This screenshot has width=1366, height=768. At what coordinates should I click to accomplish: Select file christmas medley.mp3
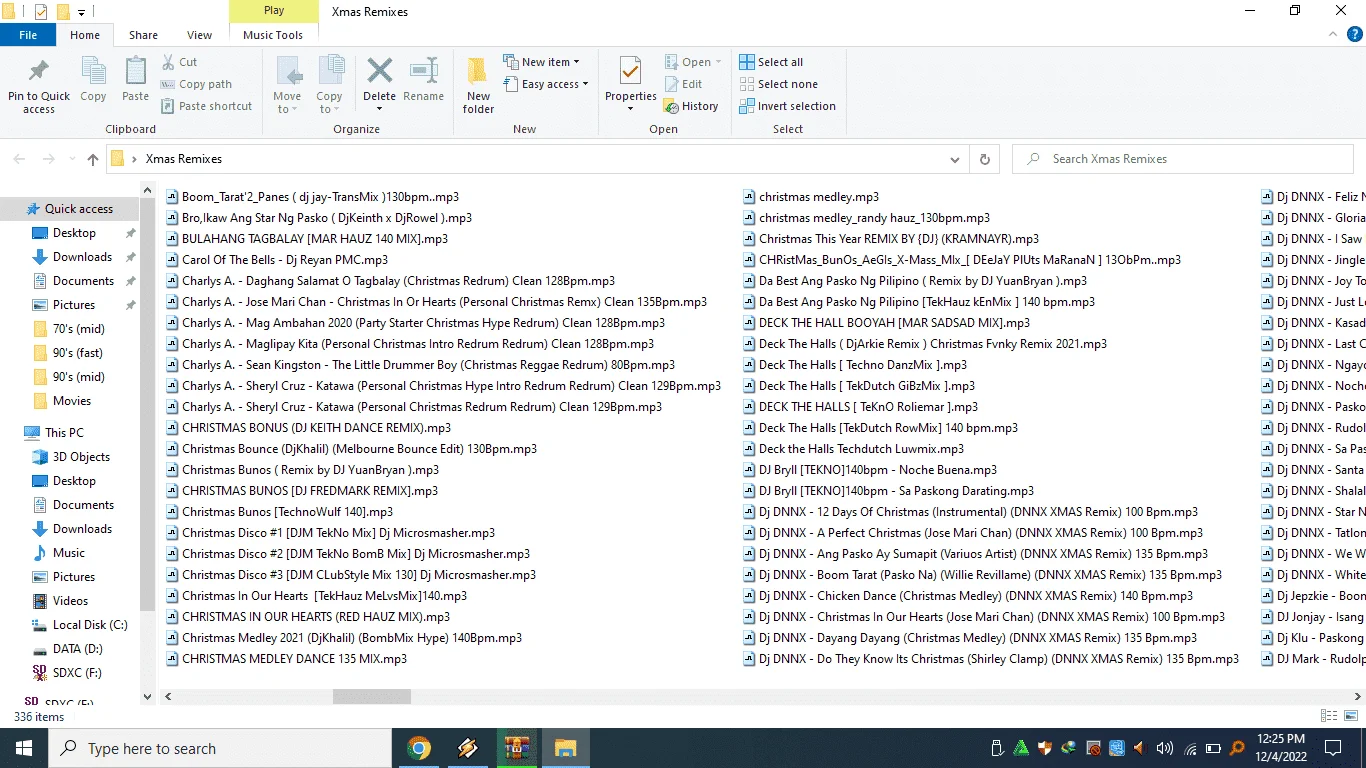819,197
